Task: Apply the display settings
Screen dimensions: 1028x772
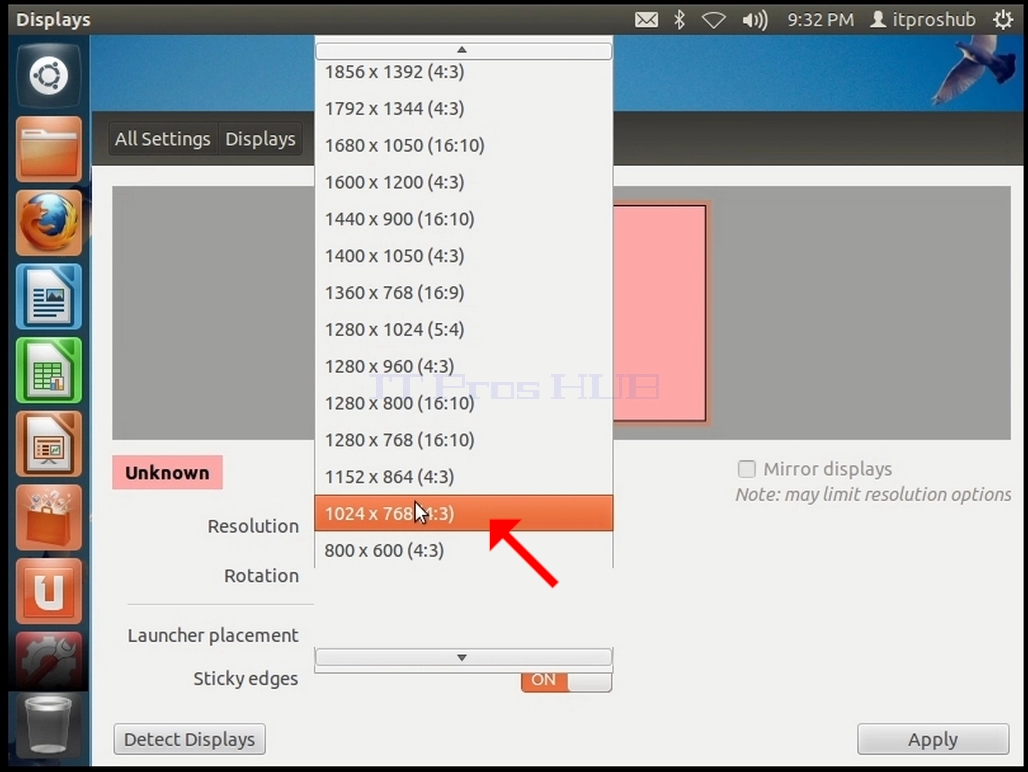Action: [933, 739]
